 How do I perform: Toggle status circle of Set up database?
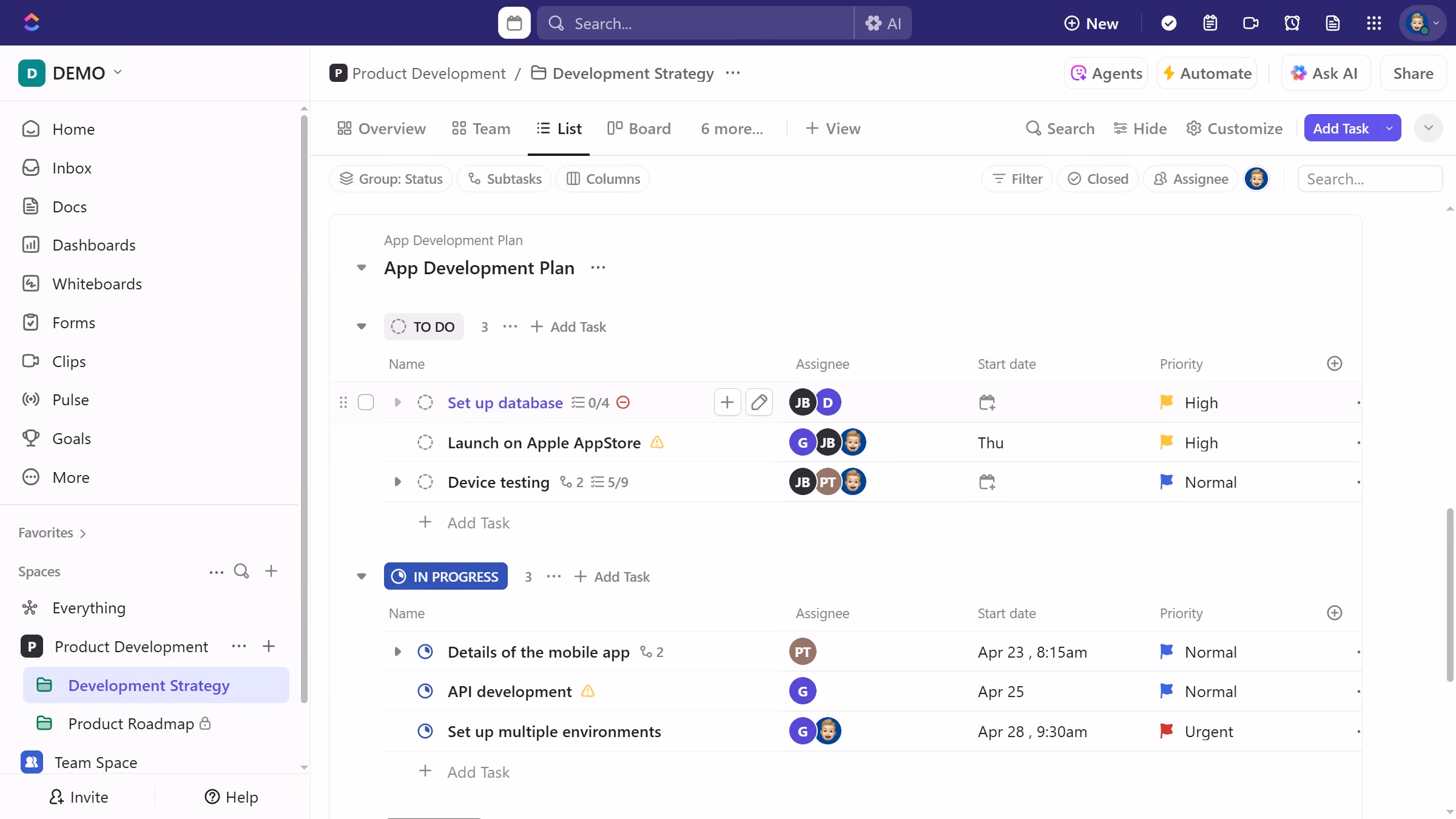coord(425,402)
